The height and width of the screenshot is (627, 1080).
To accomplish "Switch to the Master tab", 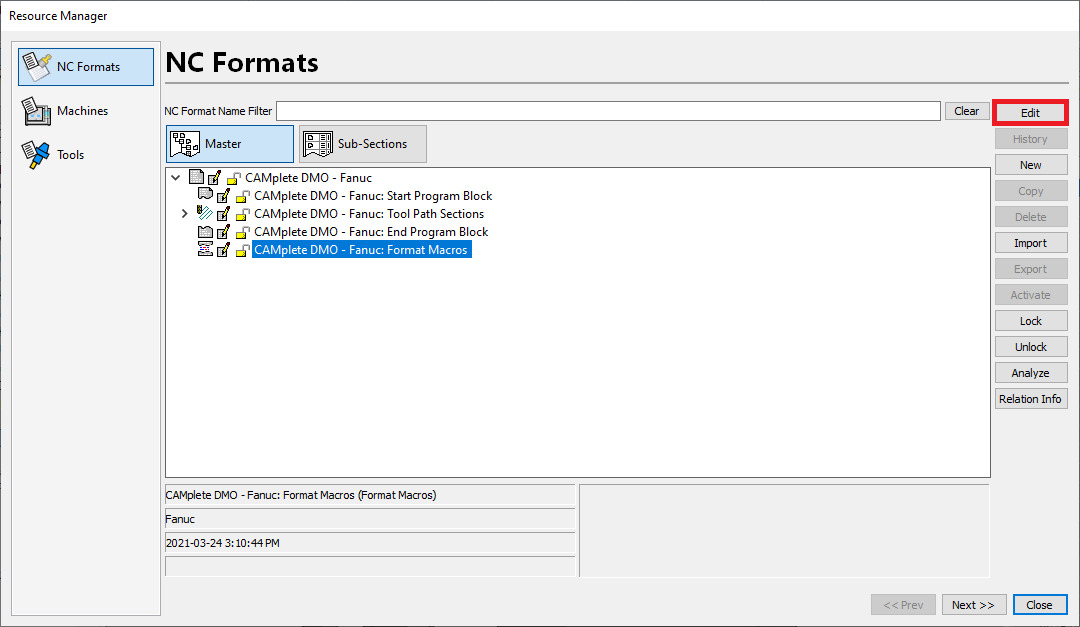I will pyautogui.click(x=230, y=144).
